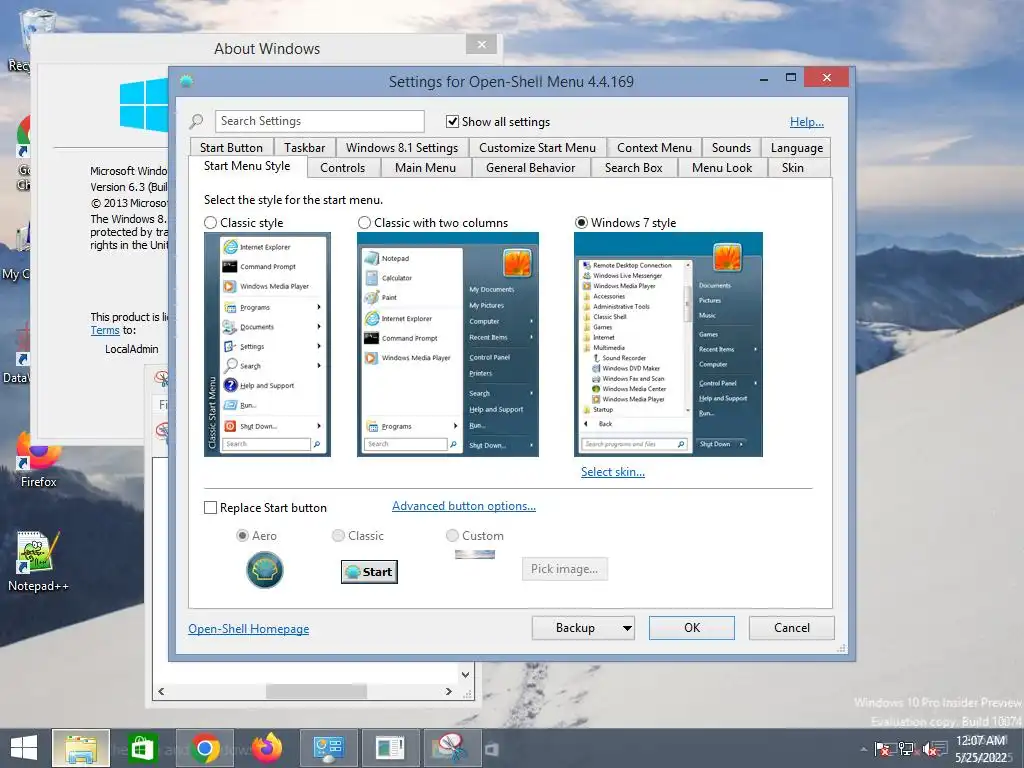1024x768 pixels.
Task: Choose the Custom start button radio
Action: tap(452, 536)
